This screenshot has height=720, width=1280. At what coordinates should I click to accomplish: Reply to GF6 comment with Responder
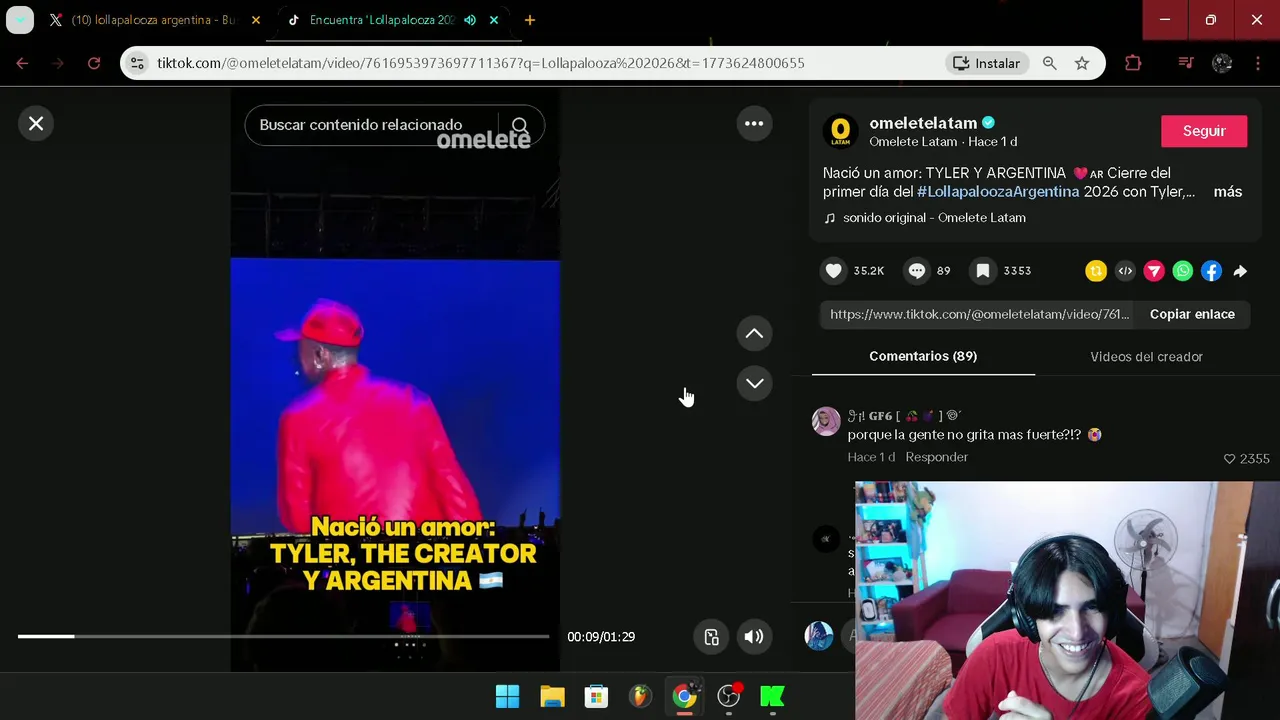tap(937, 457)
